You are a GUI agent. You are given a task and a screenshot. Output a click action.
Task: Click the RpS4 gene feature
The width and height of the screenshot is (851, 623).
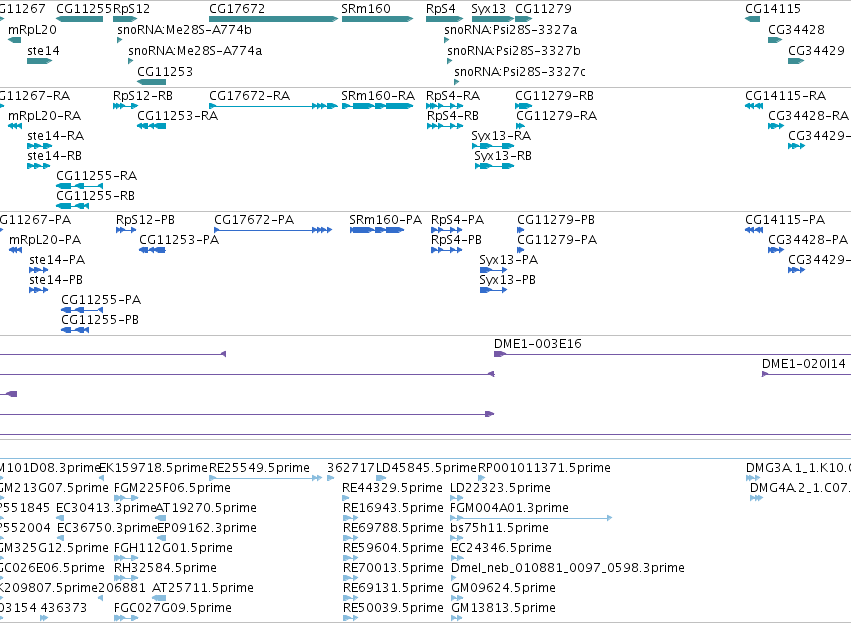(444, 19)
